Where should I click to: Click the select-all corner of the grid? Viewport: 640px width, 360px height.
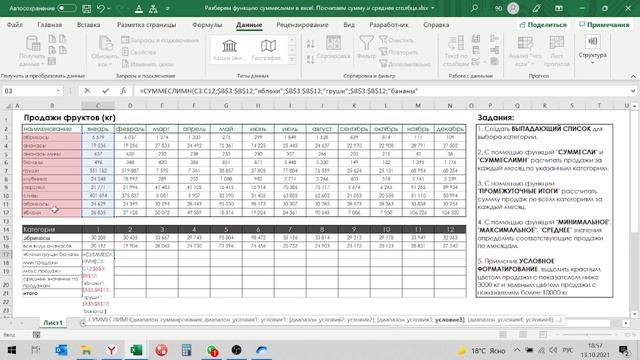pos(7,106)
